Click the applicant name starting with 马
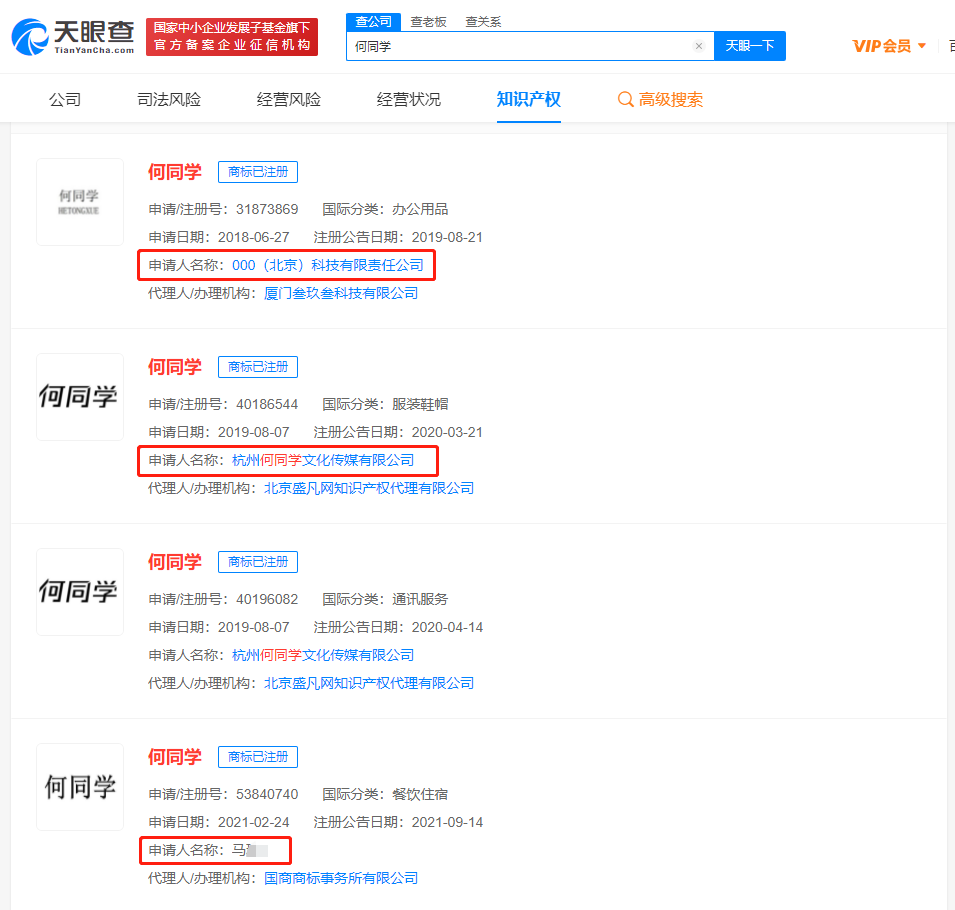This screenshot has height=910, width=955. coord(250,850)
